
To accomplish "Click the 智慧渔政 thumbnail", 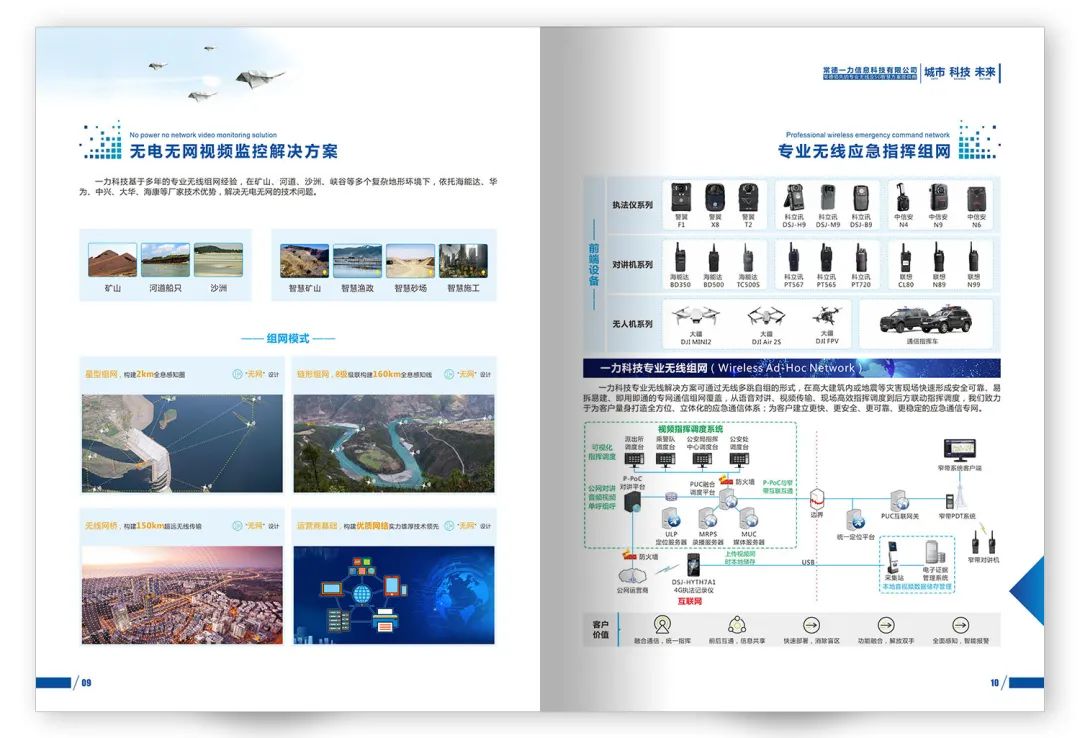I will point(357,261).
